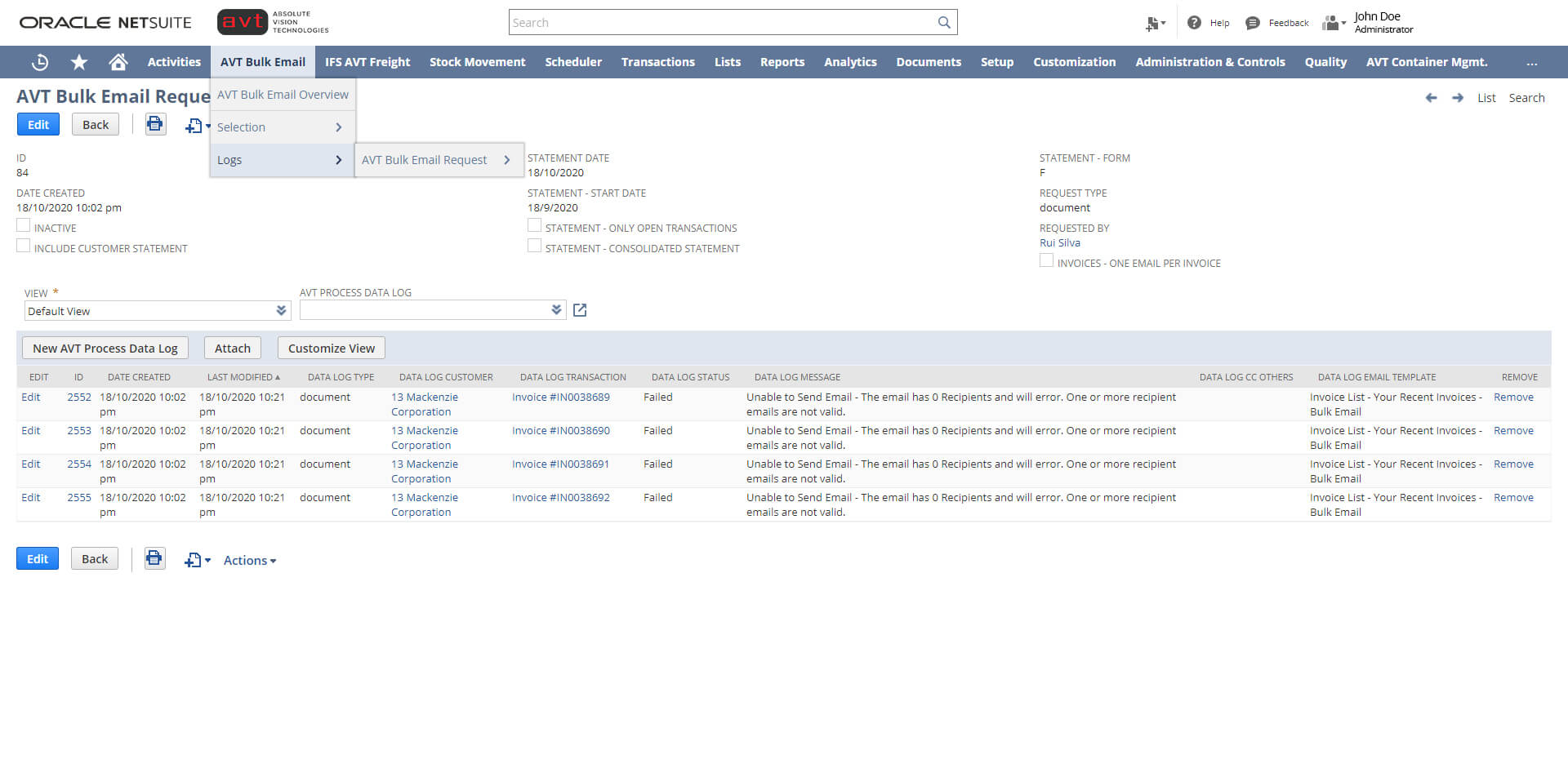
Task: Click the shortcuts star icon
Action: (x=78, y=62)
